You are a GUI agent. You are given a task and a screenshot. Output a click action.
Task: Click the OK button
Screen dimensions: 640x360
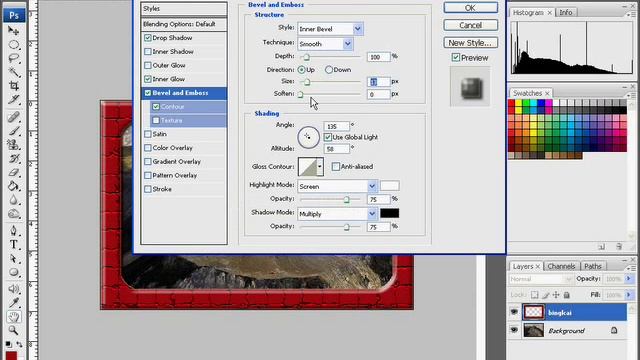click(470, 8)
